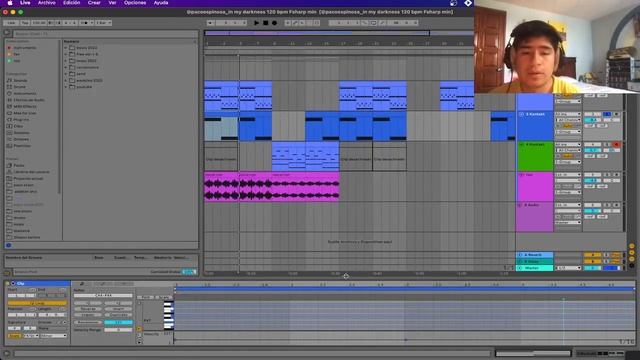Open the Ayuda menu
This screenshot has height=360, width=640.
(x=161, y=3)
